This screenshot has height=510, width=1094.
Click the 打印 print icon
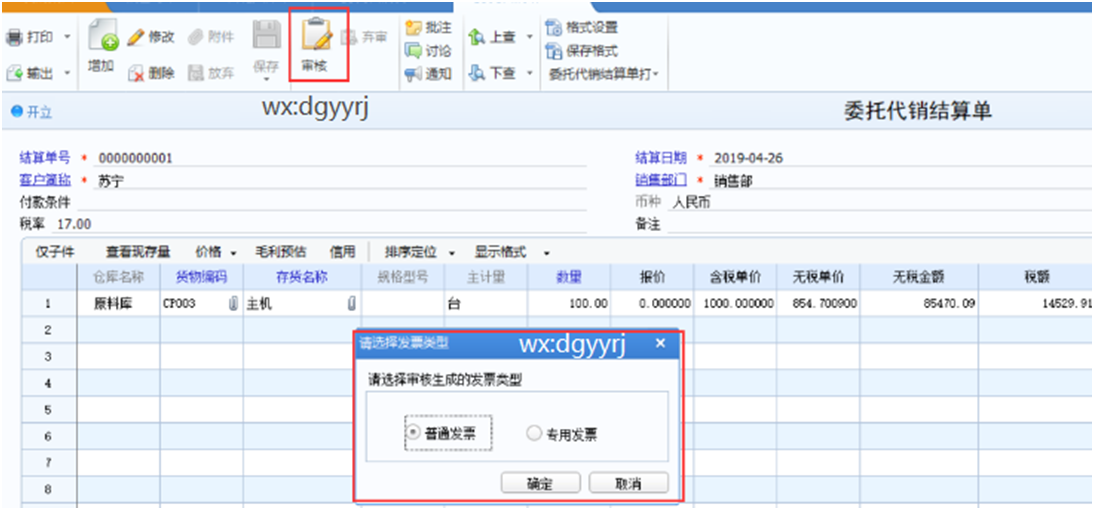click(14, 38)
